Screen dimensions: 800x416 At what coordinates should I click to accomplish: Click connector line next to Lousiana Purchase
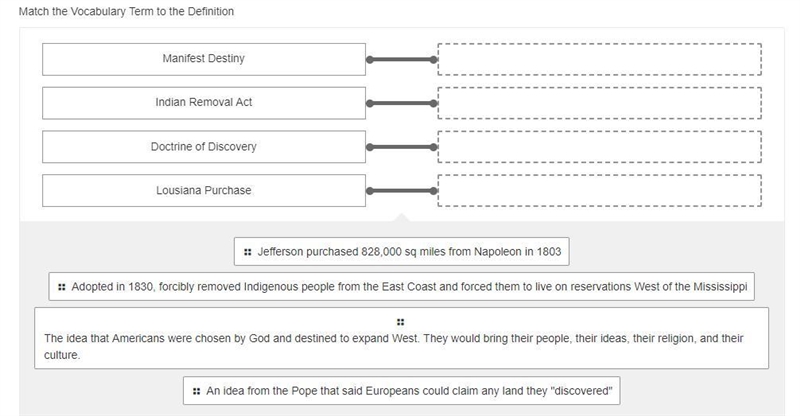point(402,191)
